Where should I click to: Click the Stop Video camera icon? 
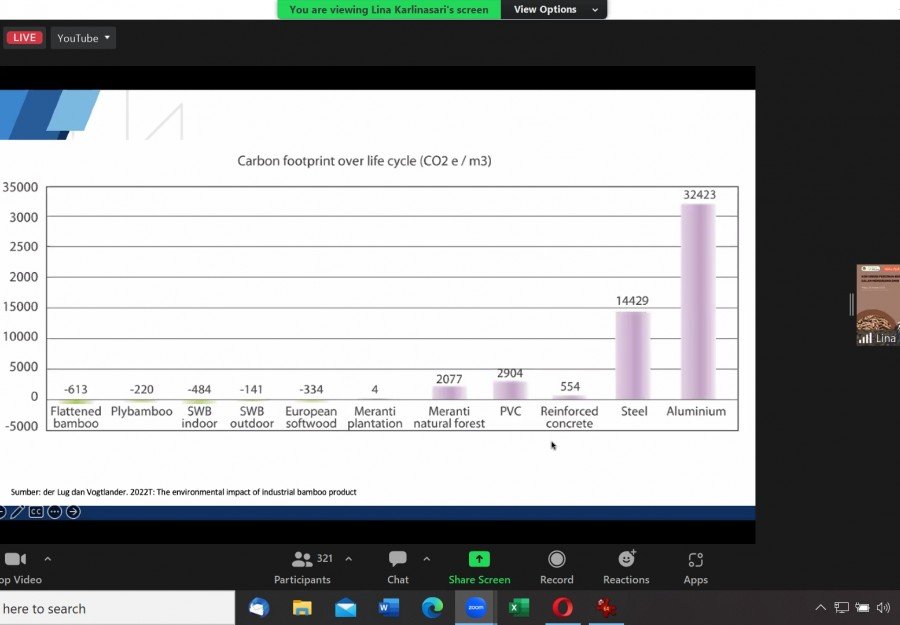[x=15, y=559]
